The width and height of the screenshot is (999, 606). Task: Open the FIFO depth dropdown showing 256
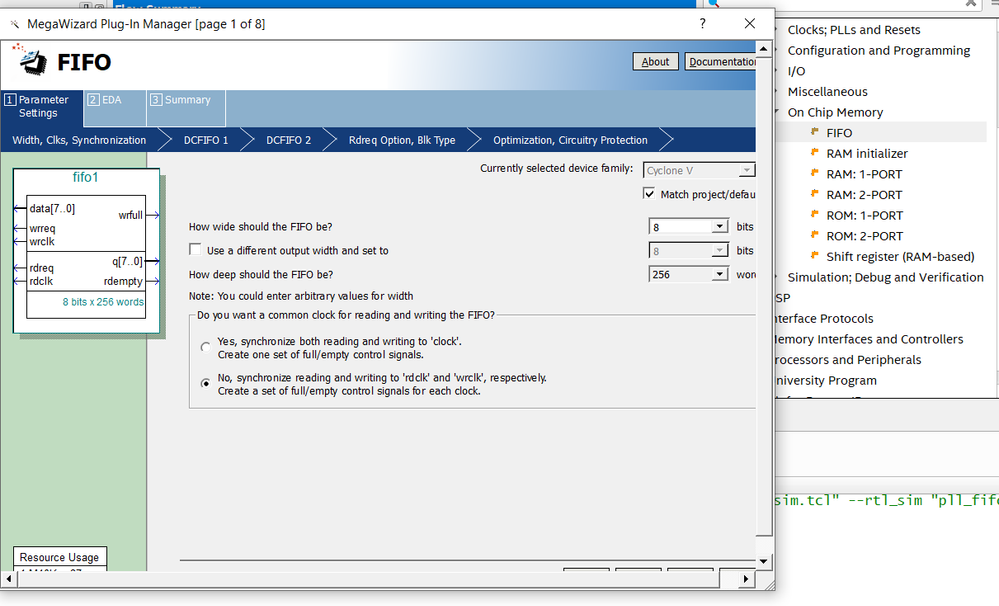(x=719, y=274)
